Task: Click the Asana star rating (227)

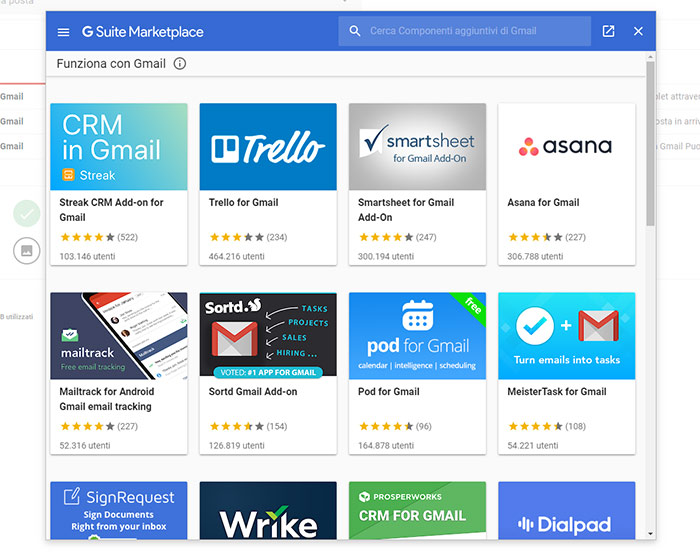Action: (x=547, y=237)
